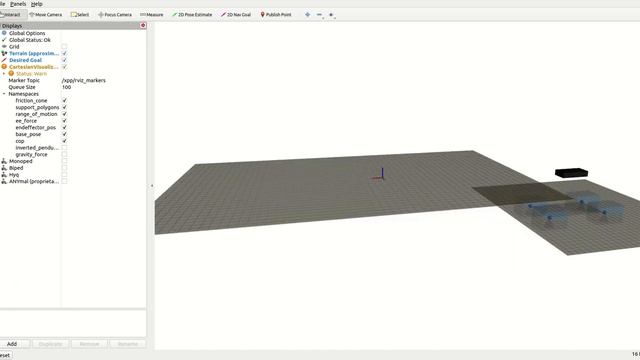Open the File menu
Image resolution: width=640 pixels, height=360 pixels.
coord(2,4)
